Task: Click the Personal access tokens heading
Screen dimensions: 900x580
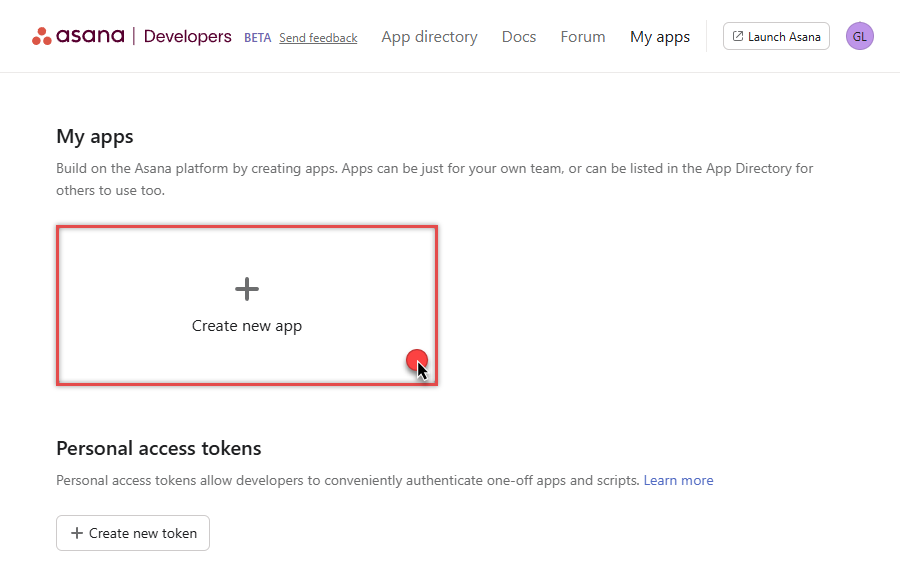Action: (x=158, y=448)
